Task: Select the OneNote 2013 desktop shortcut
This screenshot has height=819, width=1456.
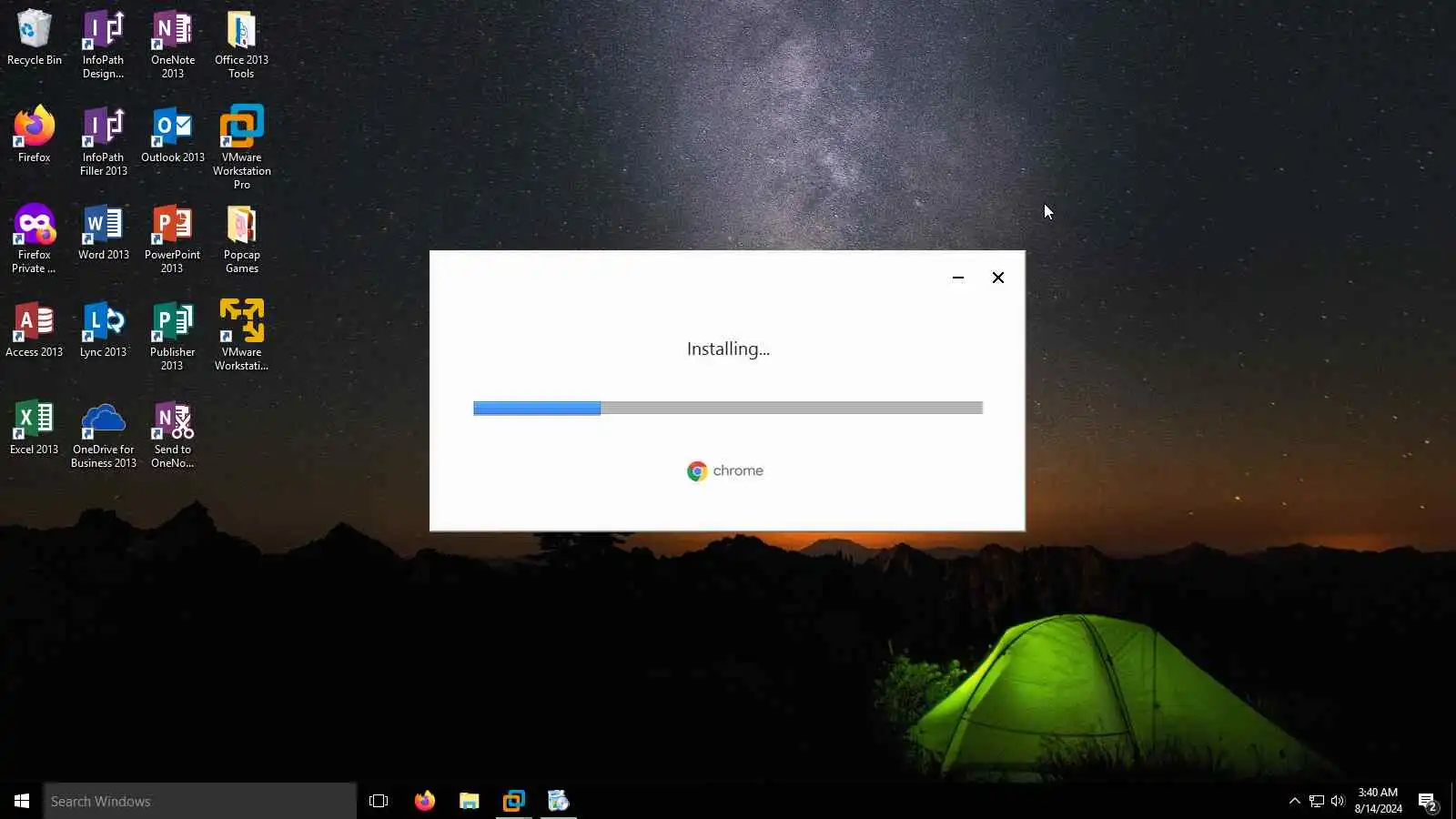Action: tap(172, 45)
